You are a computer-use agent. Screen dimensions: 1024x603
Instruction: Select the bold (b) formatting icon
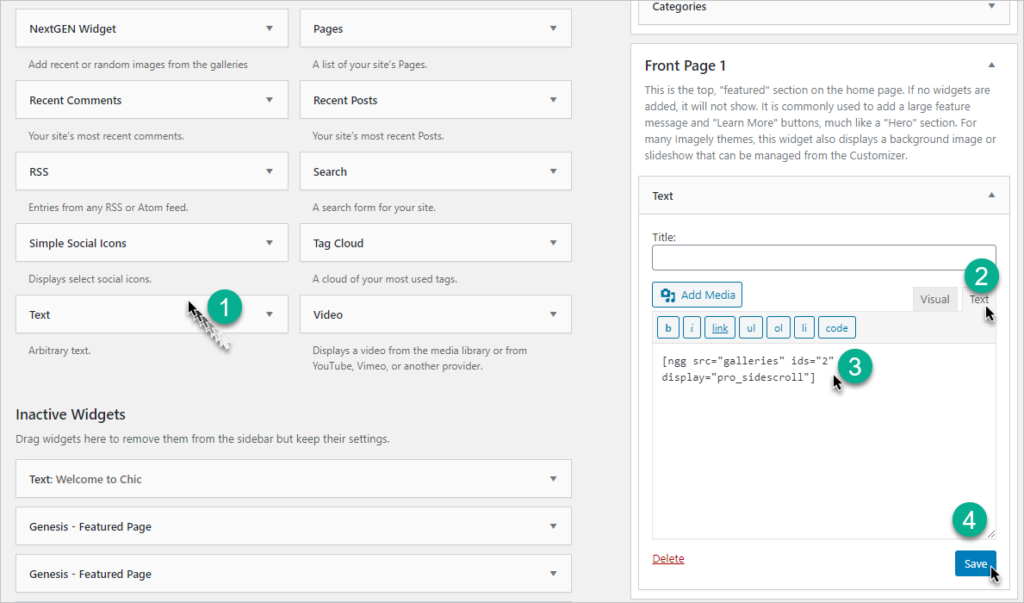[x=667, y=327]
